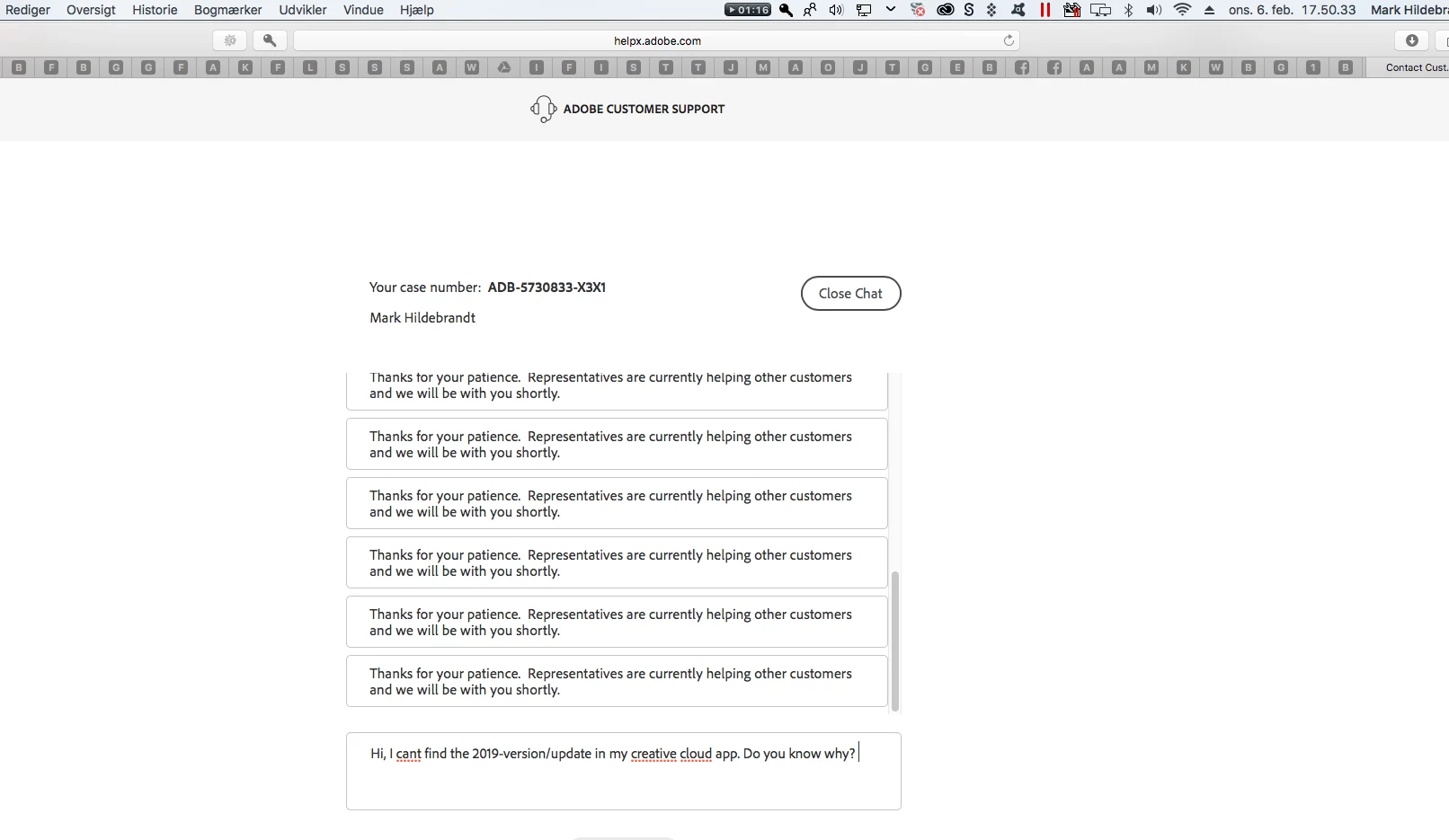Image resolution: width=1449 pixels, height=840 pixels.
Task: Select the pinned tab labeled O
Action: 828,67
